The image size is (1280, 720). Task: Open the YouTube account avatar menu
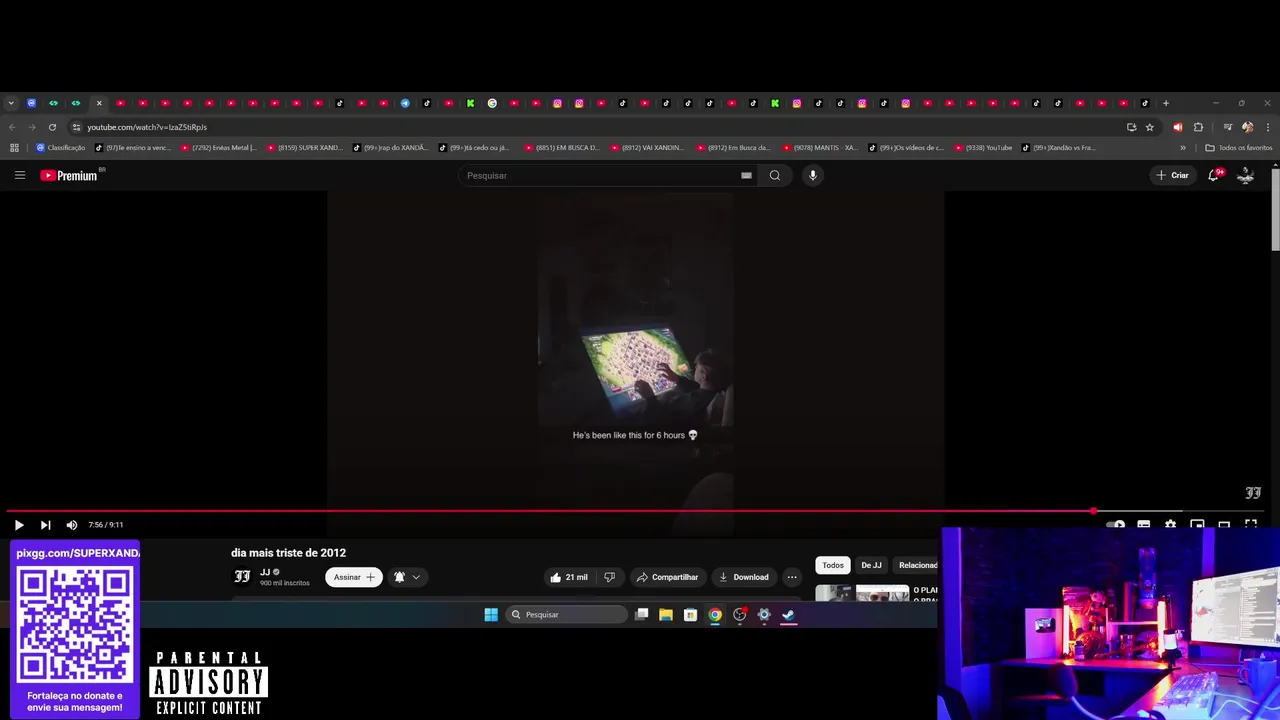tap(1246, 175)
